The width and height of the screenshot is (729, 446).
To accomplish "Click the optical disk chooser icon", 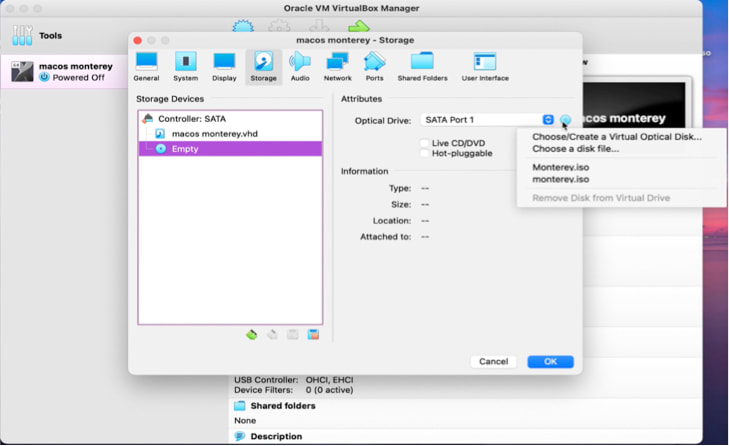I will point(565,120).
